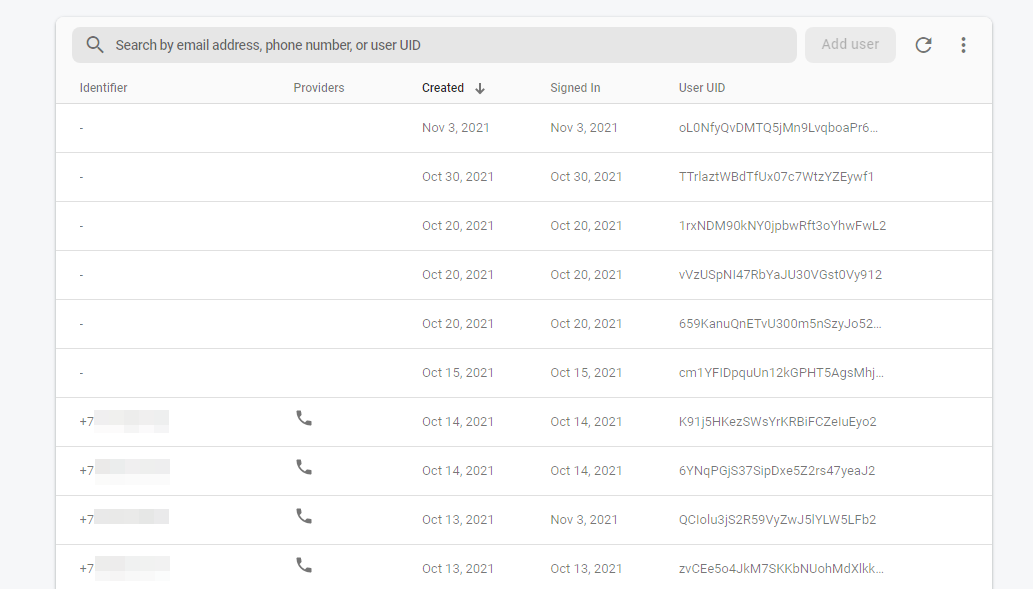Click the Signed In column header

point(575,88)
